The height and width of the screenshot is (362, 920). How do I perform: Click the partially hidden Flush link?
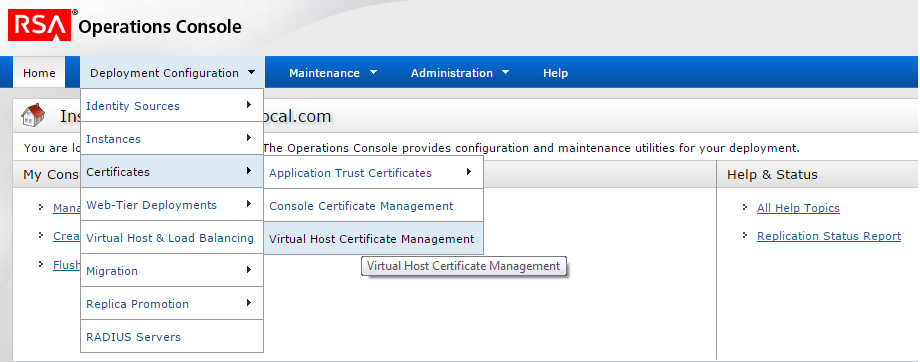(x=66, y=265)
